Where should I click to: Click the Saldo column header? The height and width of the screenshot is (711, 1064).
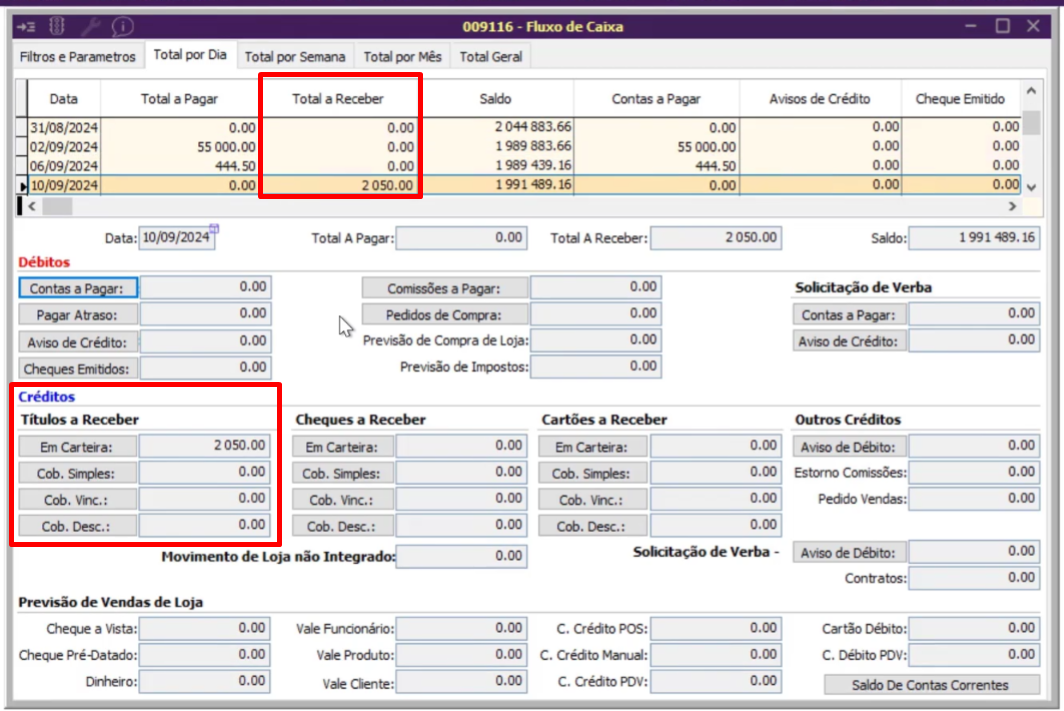coord(495,99)
